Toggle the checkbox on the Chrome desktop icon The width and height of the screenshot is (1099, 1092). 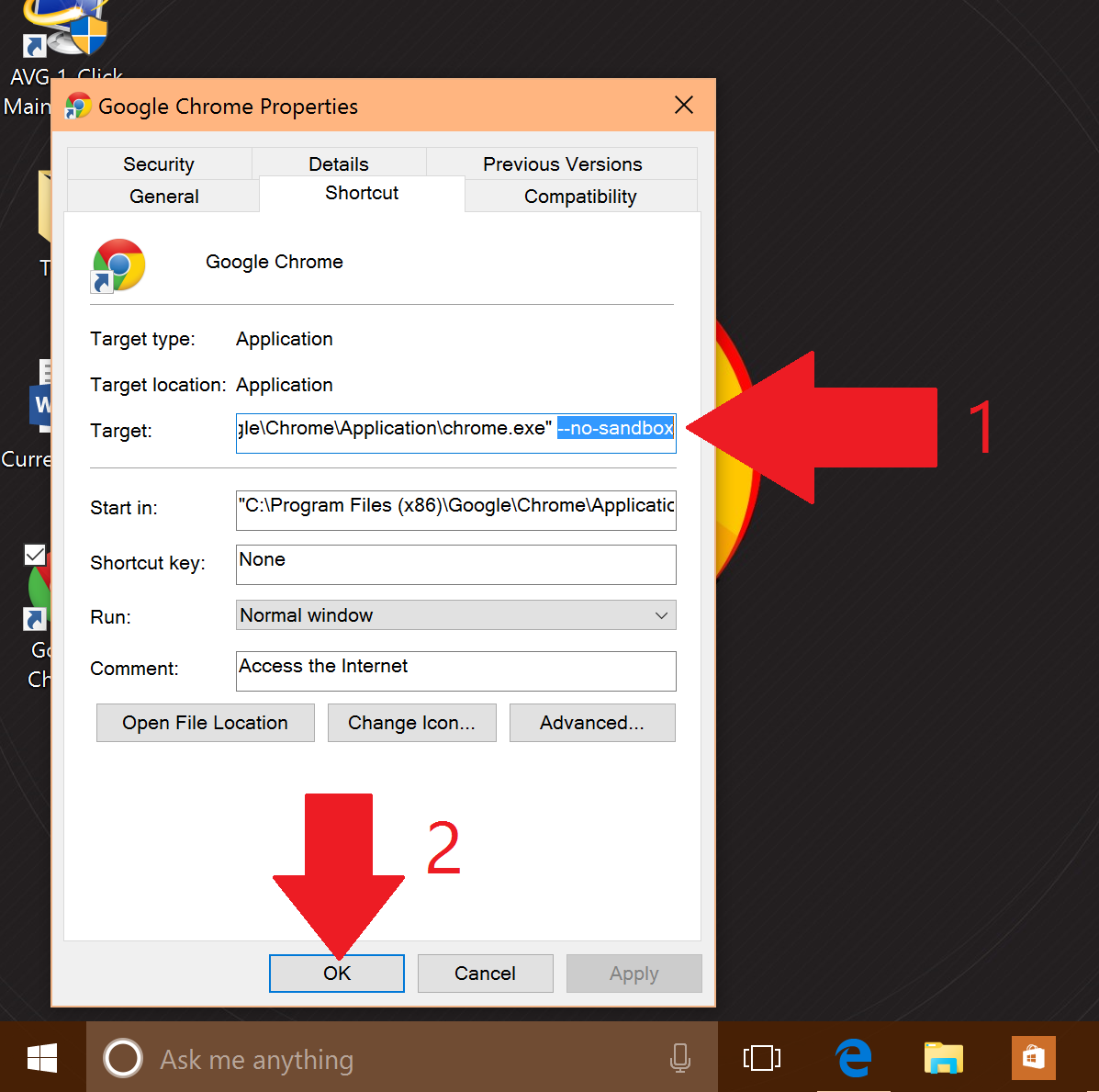tap(35, 555)
